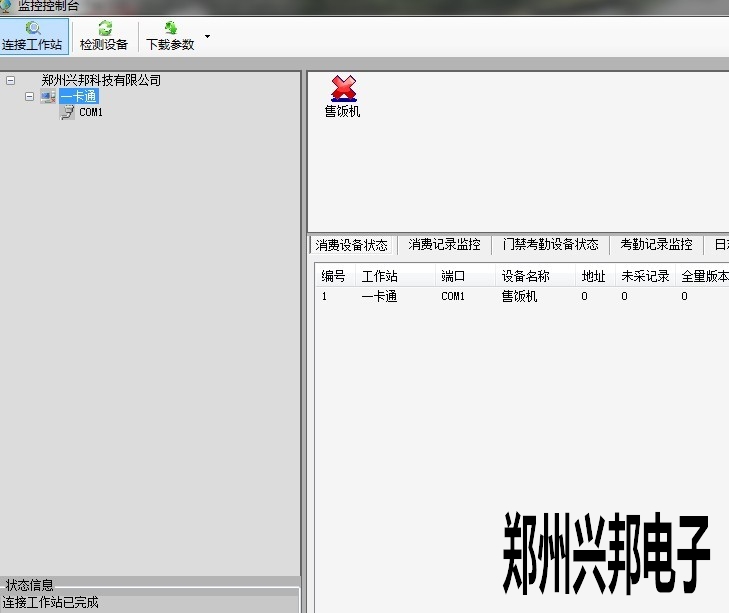Click the 一卡通 workstation computer icon
729x613 pixels.
pyautogui.click(x=48, y=97)
